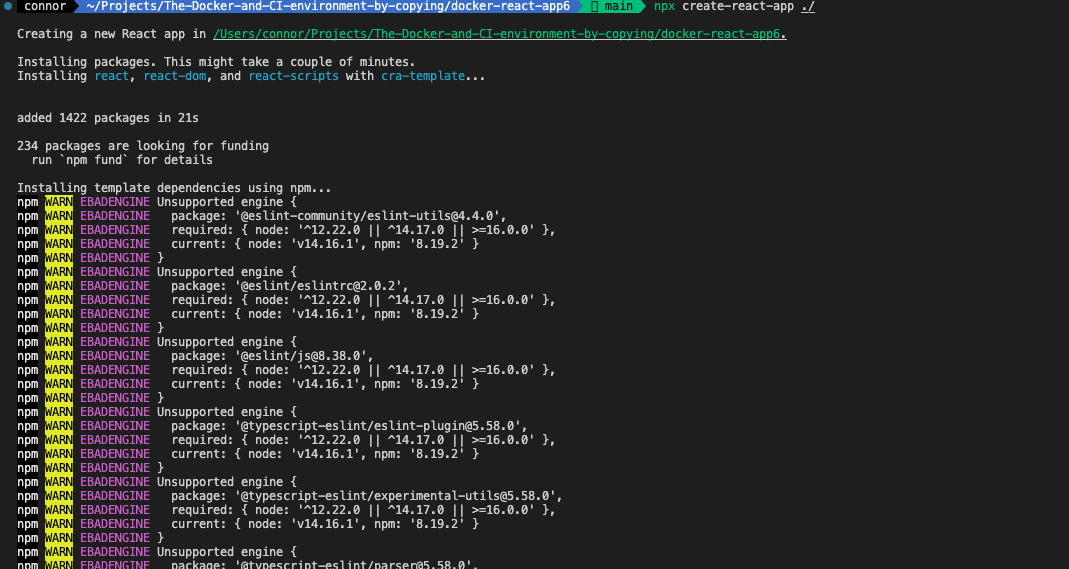Screen dimensions: 1069x569
Task: Click package '@eslint/js@8.38.0' text
Action: [301, 356]
